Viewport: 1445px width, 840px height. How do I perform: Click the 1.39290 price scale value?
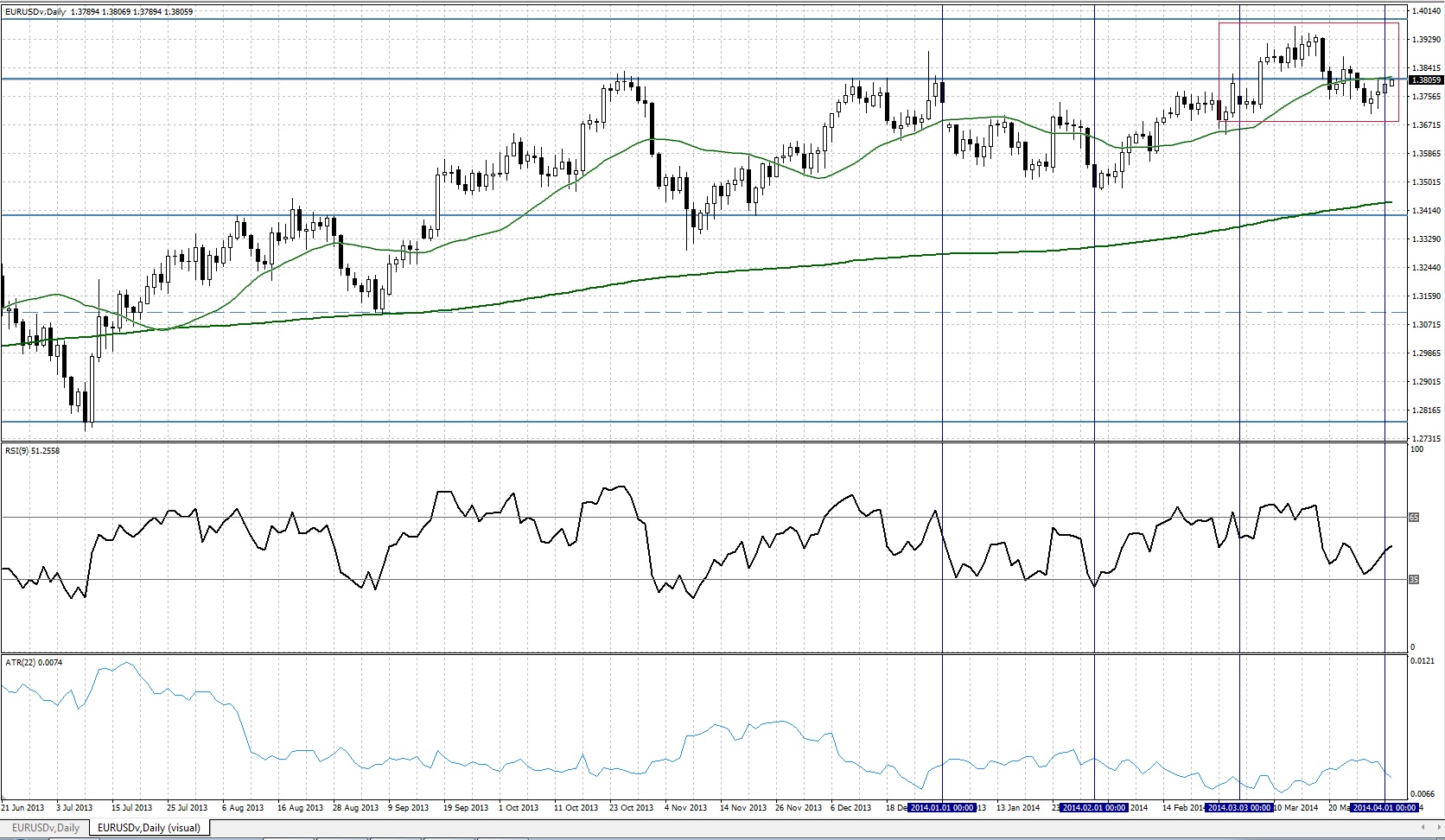pos(1426,40)
